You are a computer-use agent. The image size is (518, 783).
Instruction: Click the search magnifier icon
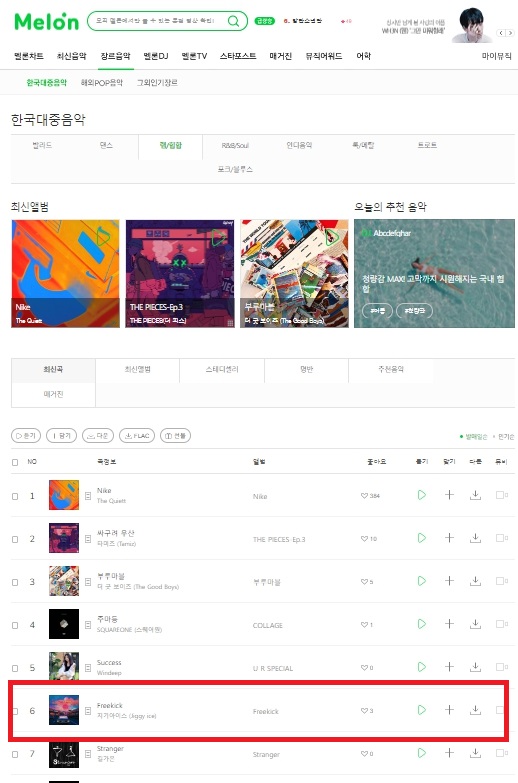pyautogui.click(x=233, y=21)
